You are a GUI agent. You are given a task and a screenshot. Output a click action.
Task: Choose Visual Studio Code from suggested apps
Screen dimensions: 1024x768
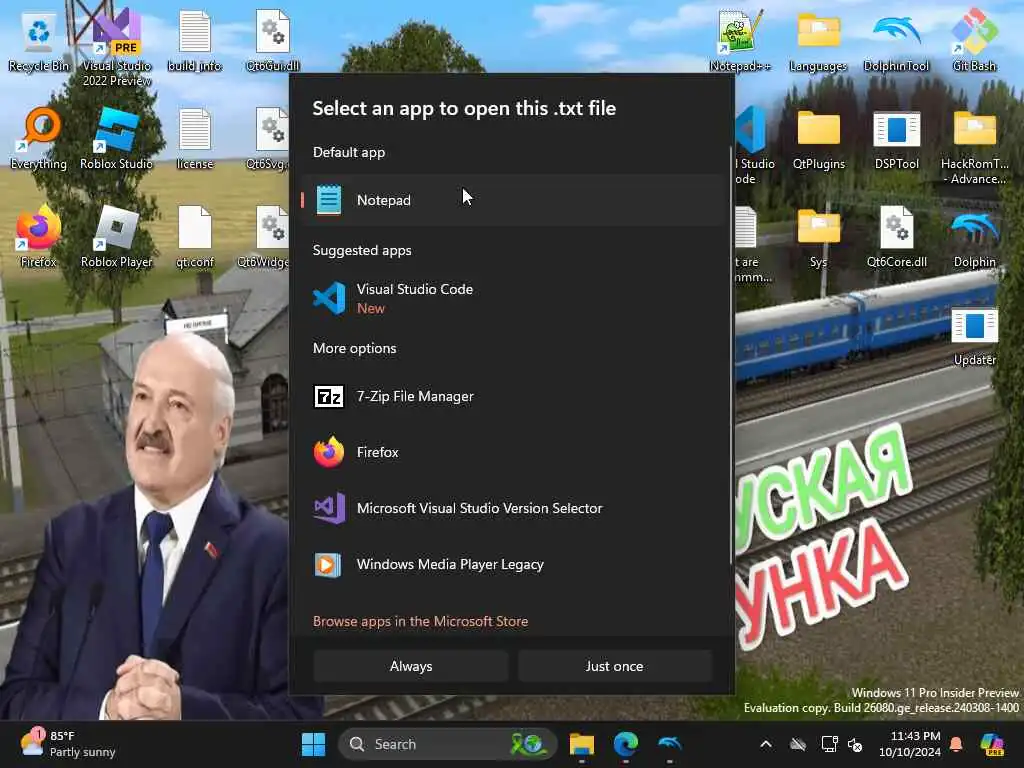[512, 298]
